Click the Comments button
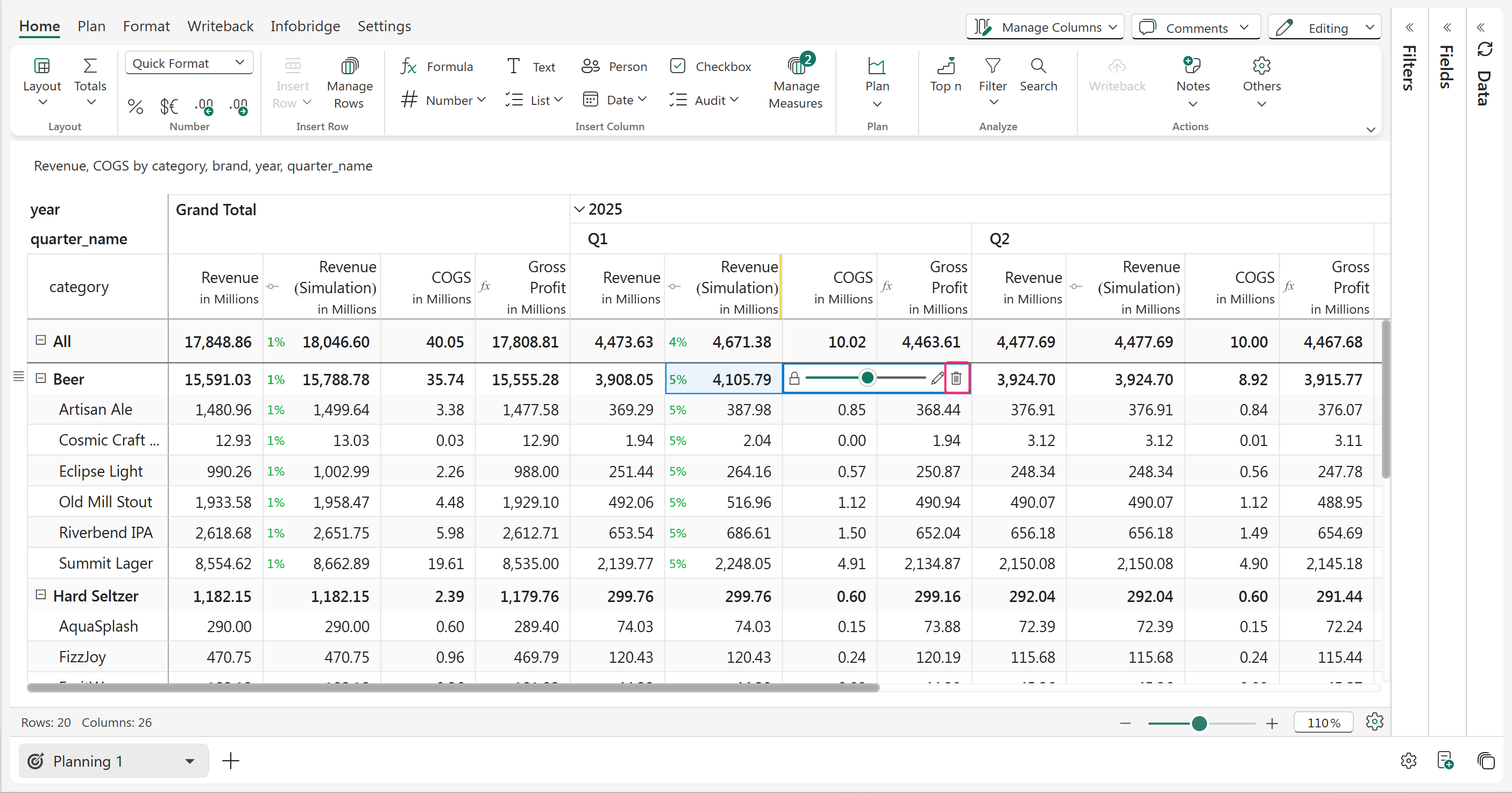 [1195, 27]
